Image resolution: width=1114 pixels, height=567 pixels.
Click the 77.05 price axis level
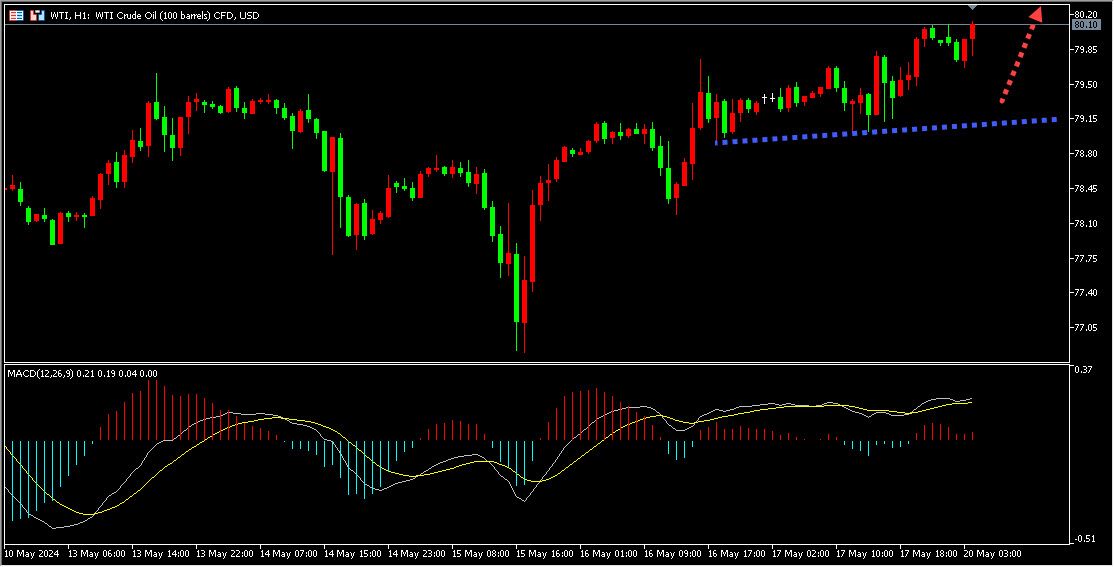pos(1086,327)
